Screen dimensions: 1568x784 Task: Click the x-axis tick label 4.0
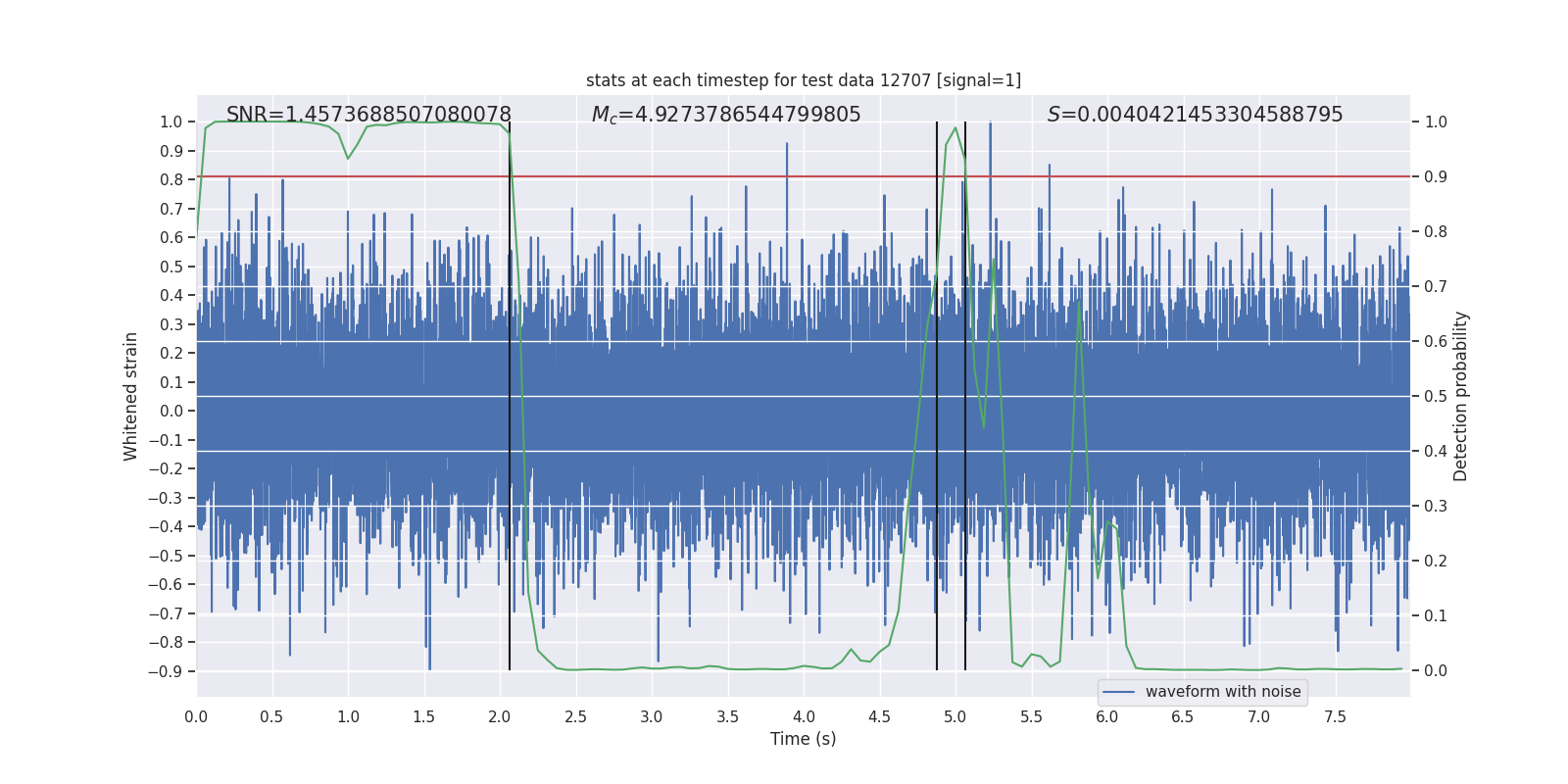[x=804, y=716]
